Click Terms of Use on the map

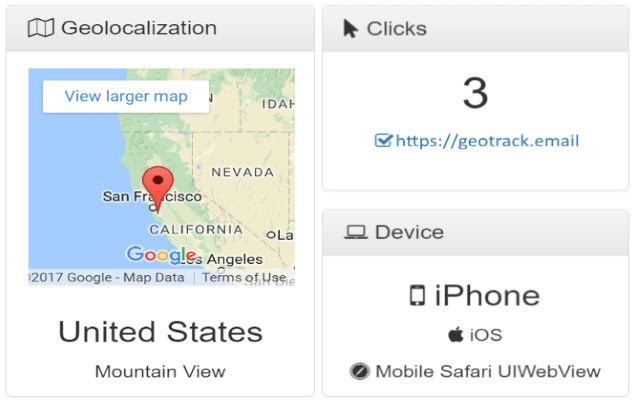pyautogui.click(x=244, y=277)
